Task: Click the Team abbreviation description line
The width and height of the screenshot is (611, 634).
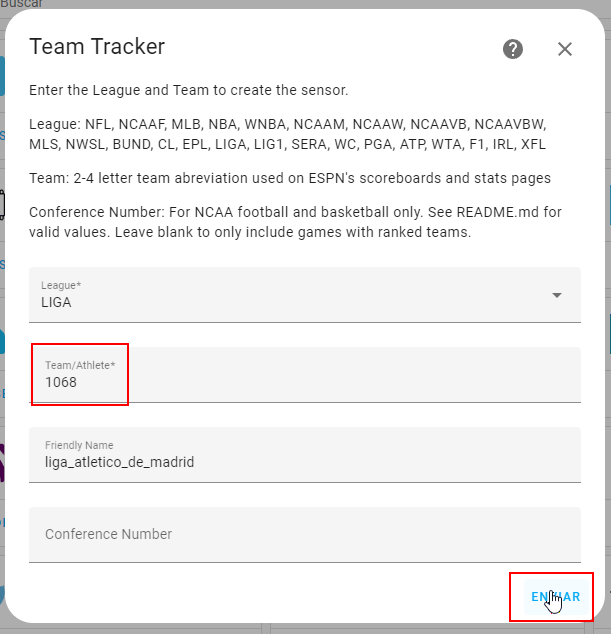Action: [290, 178]
